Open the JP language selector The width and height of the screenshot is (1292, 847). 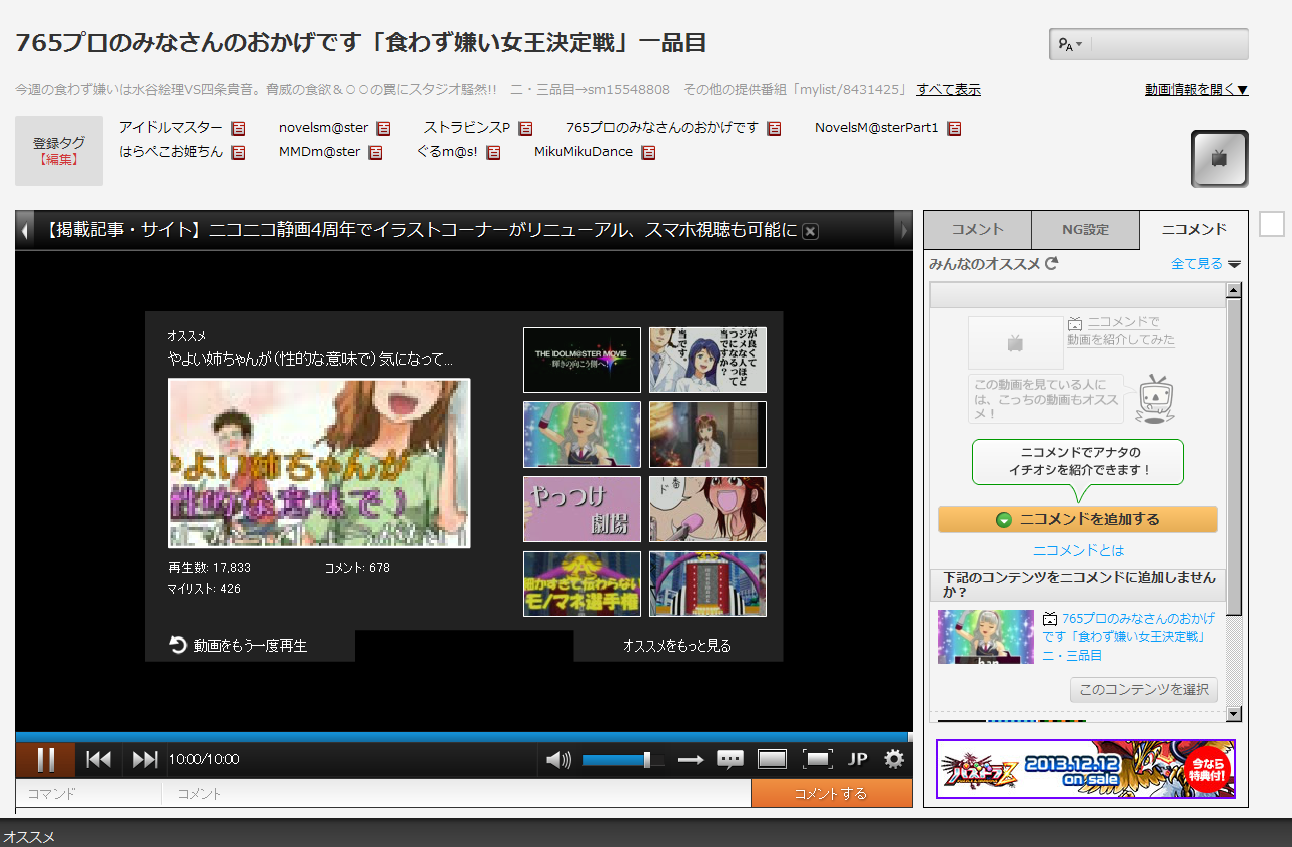point(857,759)
